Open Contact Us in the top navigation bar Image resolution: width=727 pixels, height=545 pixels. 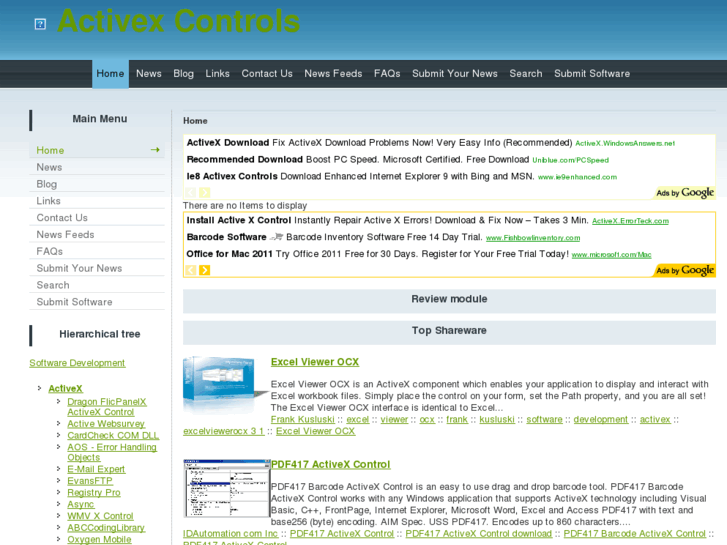point(267,74)
